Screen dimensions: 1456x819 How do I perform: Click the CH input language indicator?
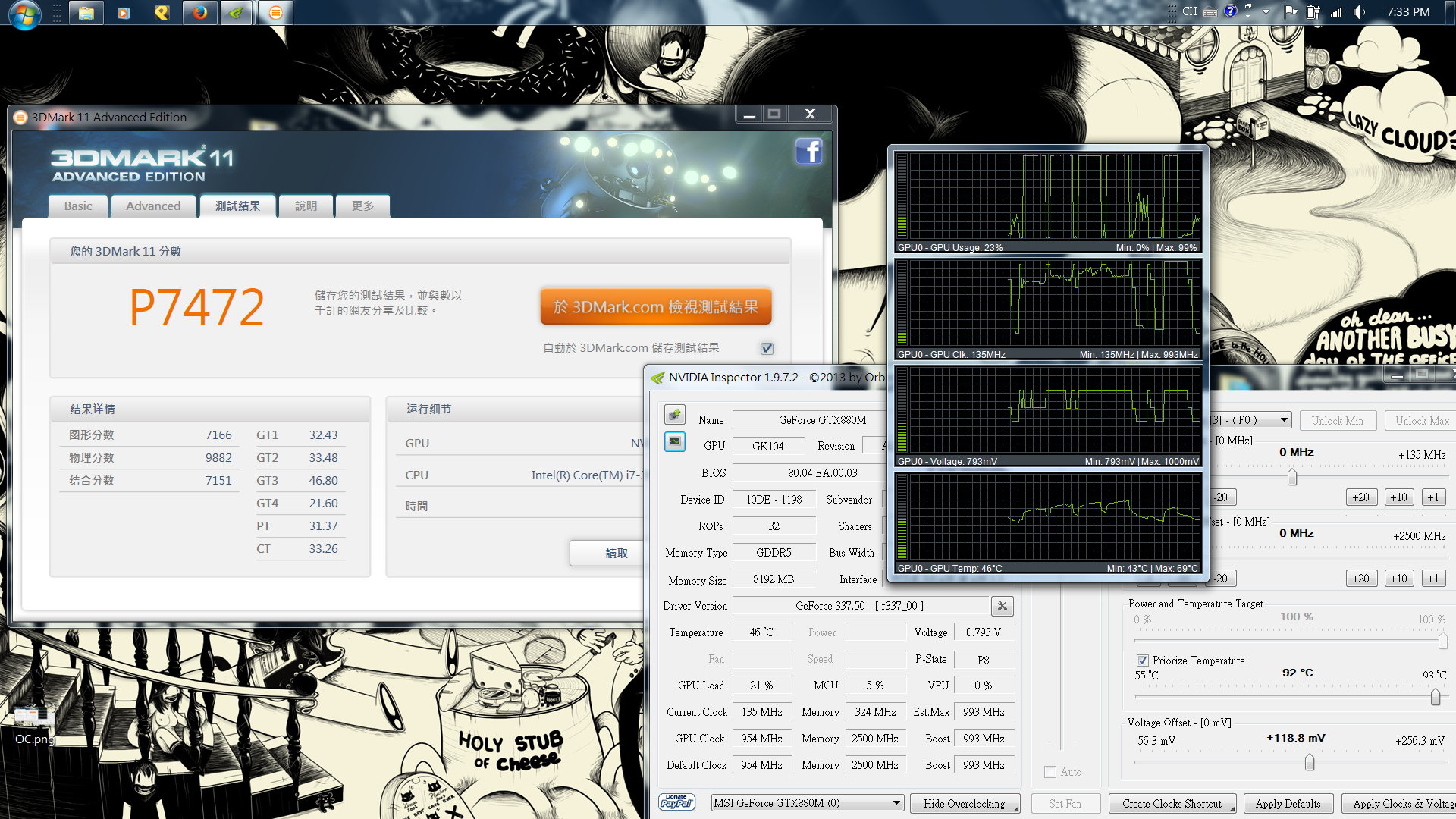click(1189, 11)
